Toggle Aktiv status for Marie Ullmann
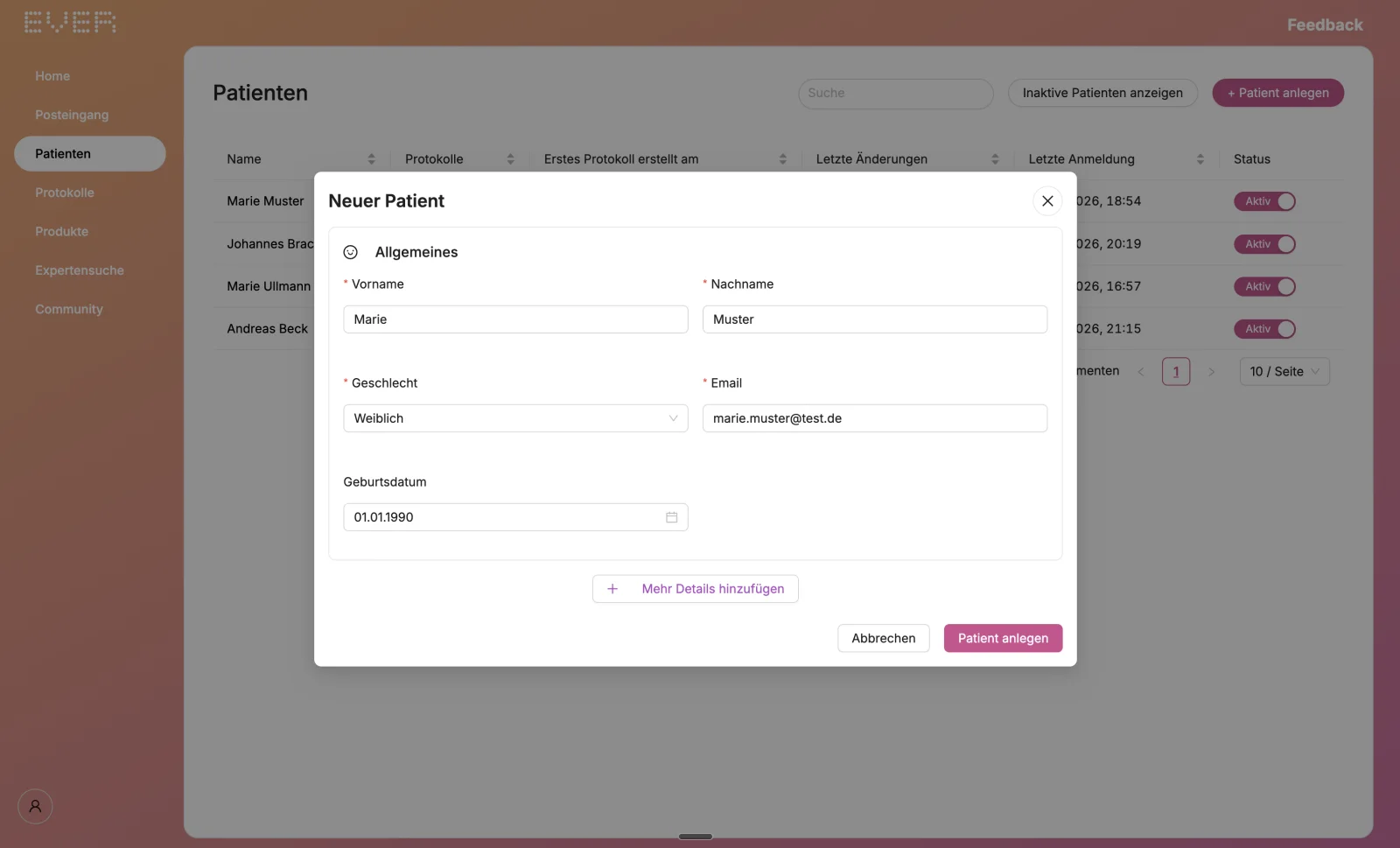 pyautogui.click(x=1264, y=286)
